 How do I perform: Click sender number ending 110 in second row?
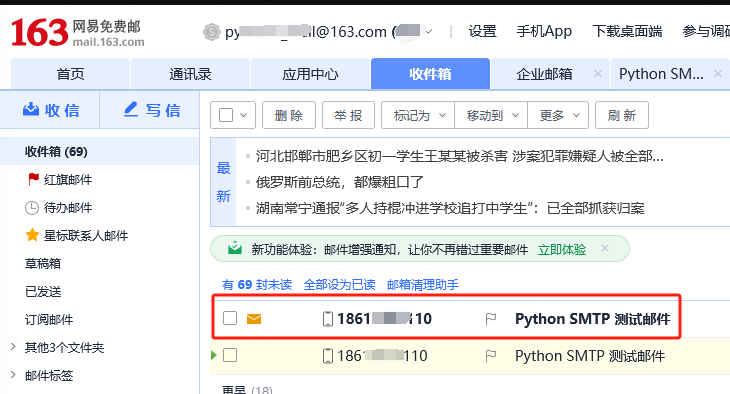382,356
